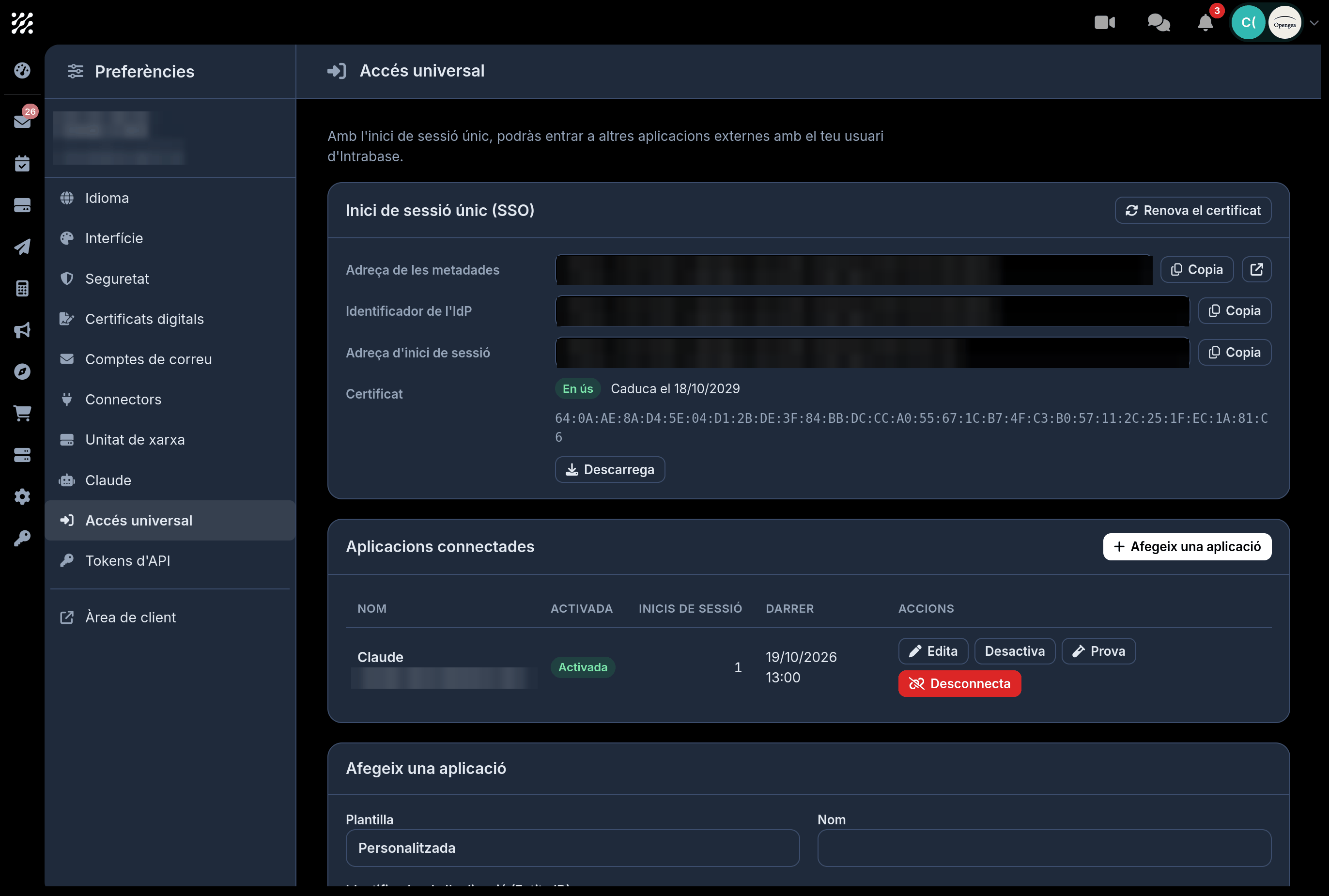Open the chat bubbles icon in top bar
1329x896 pixels.
pyautogui.click(x=1159, y=22)
